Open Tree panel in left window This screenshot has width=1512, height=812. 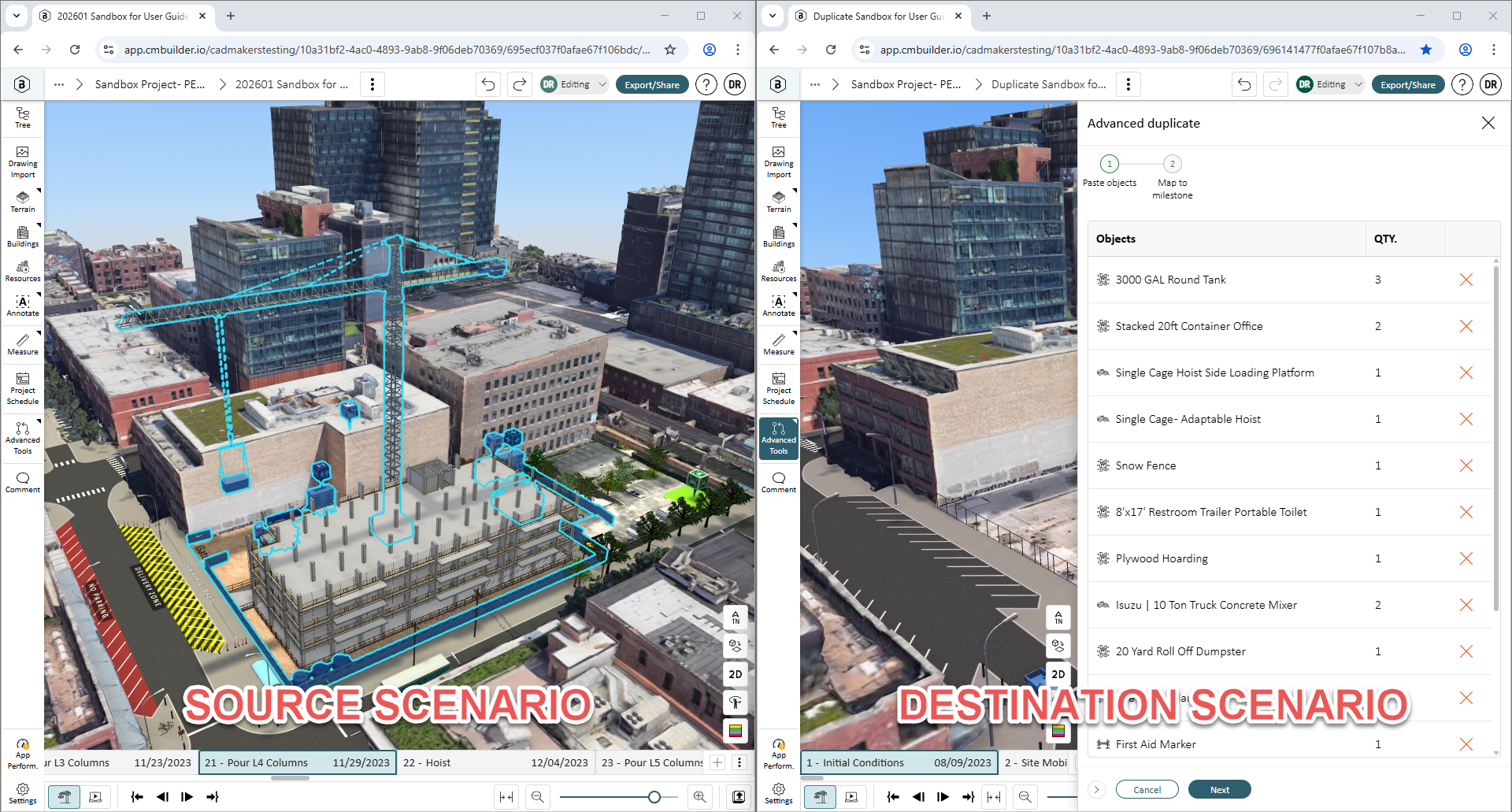pyautogui.click(x=23, y=117)
